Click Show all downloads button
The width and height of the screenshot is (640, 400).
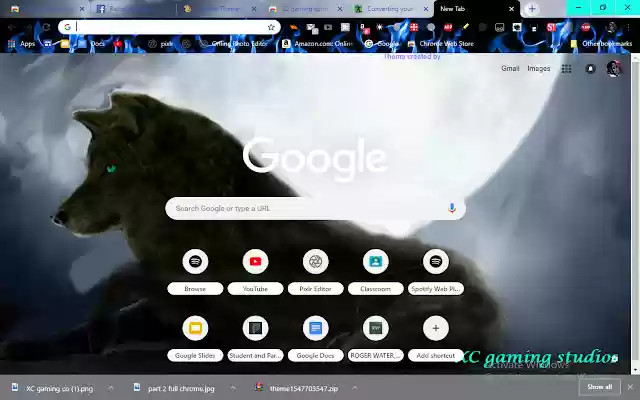600,387
